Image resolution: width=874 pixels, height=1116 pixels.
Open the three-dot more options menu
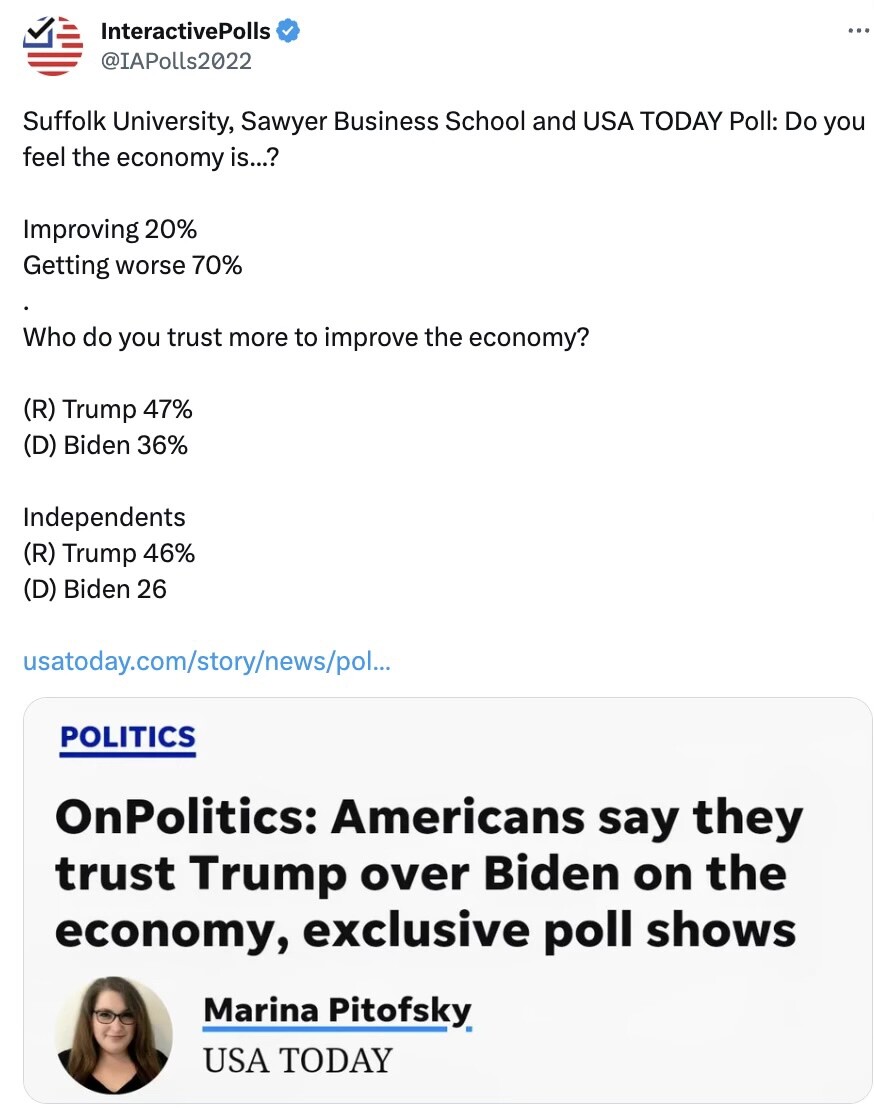[858, 31]
